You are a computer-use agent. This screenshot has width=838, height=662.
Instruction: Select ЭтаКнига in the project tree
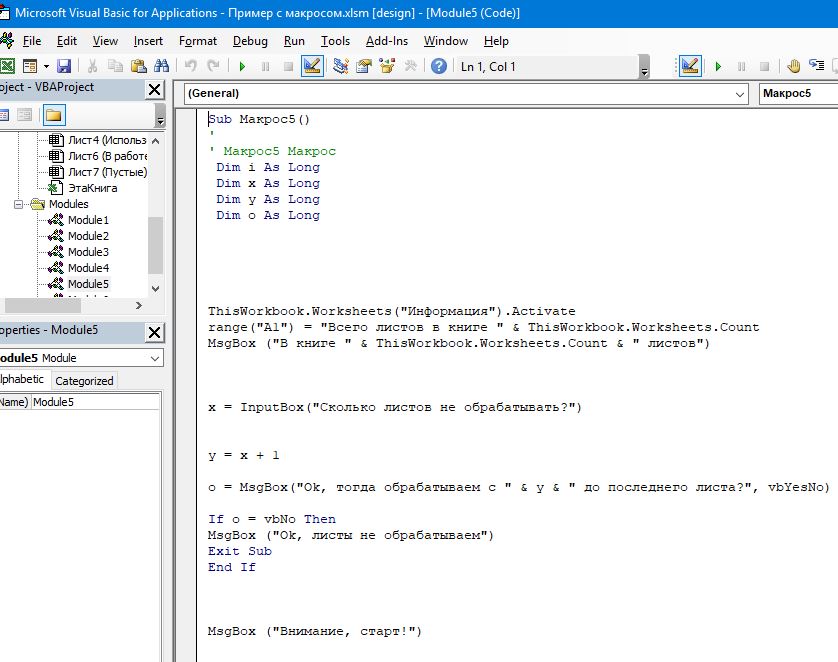click(x=92, y=188)
